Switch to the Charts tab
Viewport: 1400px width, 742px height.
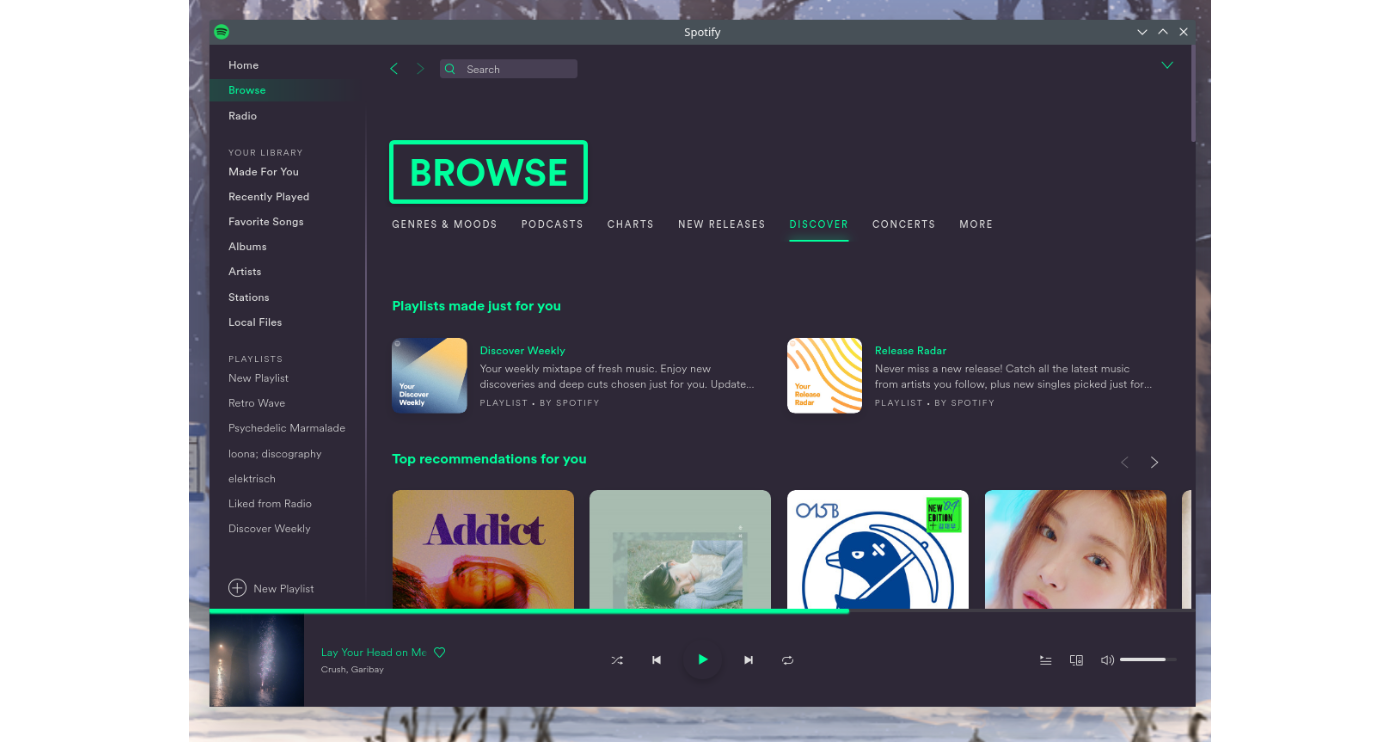click(x=630, y=225)
